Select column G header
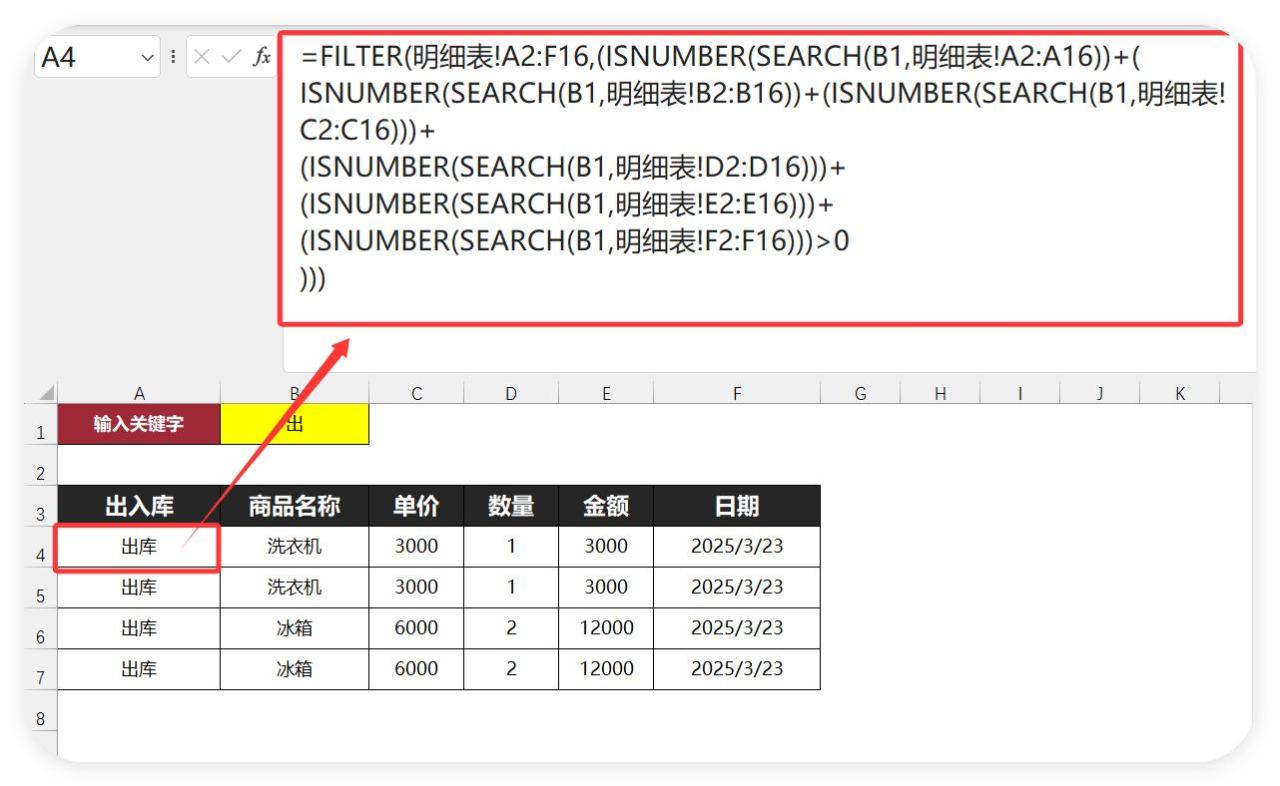Screen dimensions: 1280x786 pos(860,393)
